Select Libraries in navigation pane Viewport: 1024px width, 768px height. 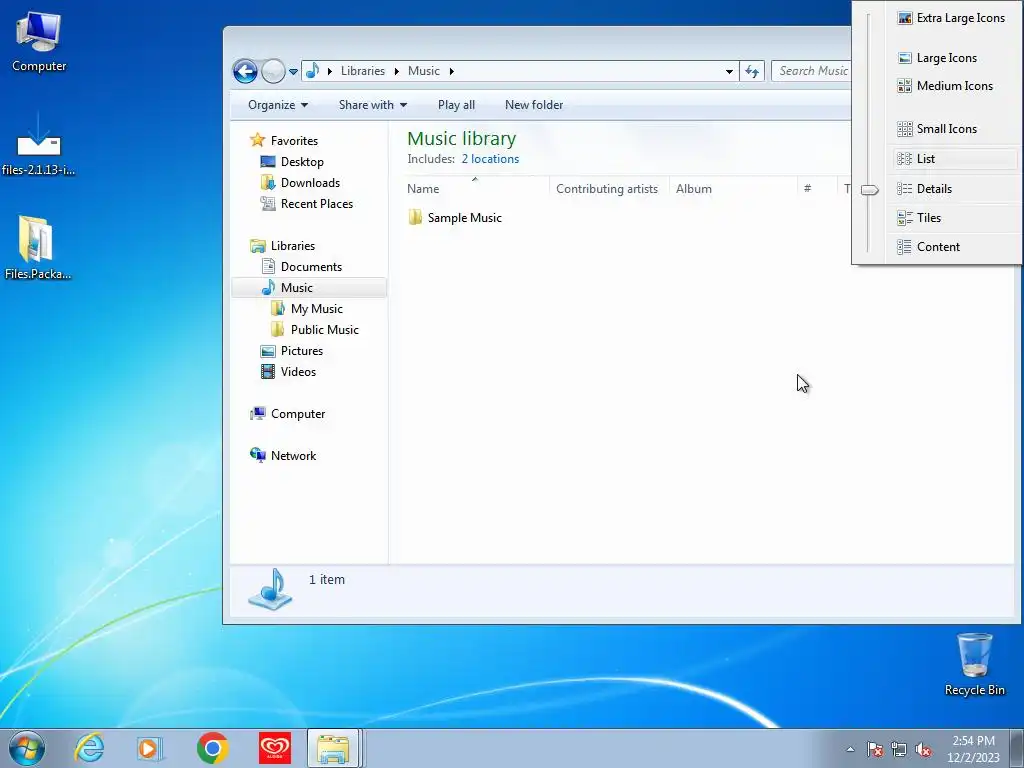click(x=293, y=246)
